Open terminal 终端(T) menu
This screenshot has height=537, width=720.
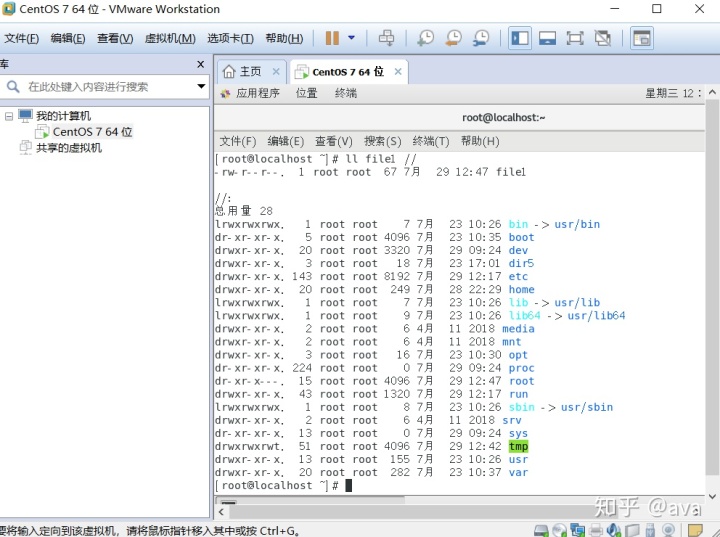431,141
